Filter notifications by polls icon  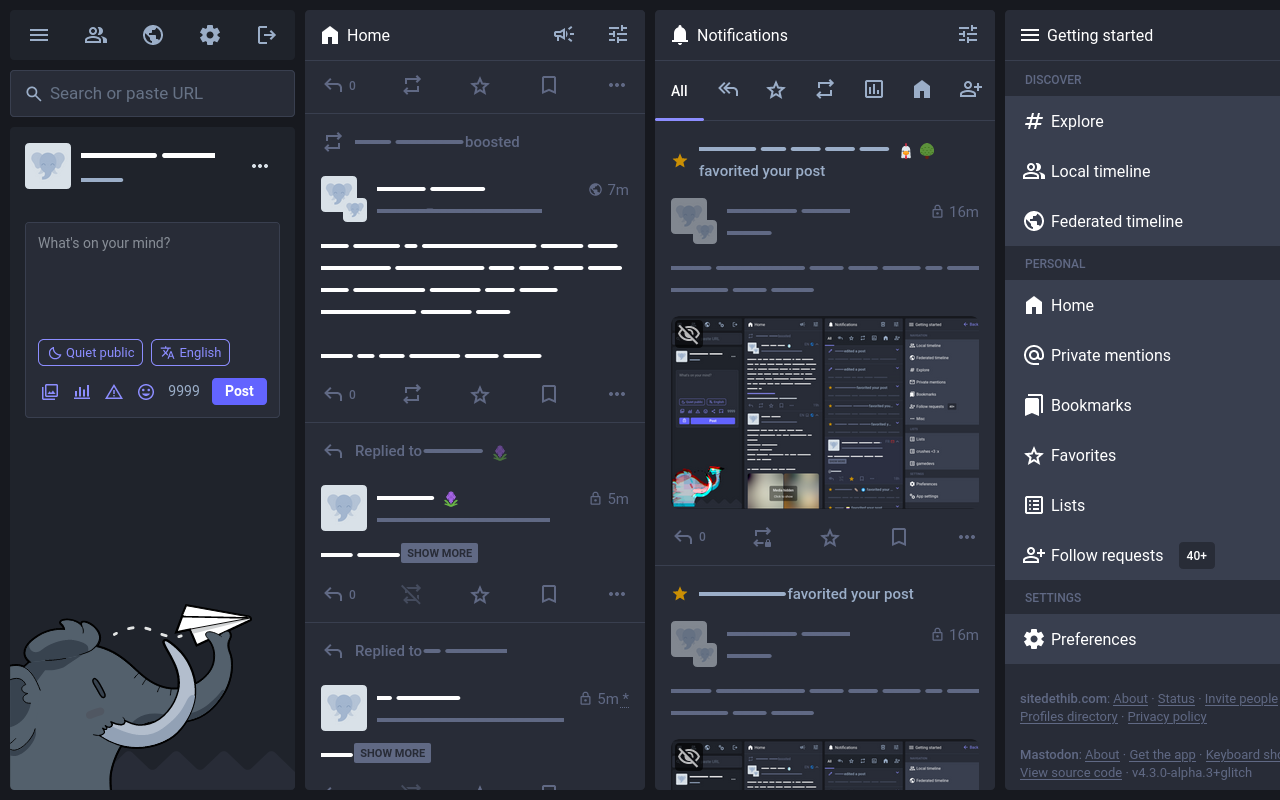[874, 90]
